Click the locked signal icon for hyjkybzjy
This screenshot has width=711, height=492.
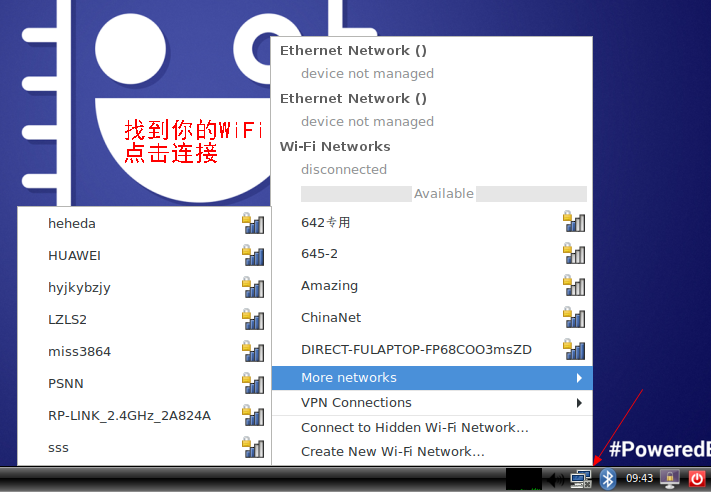point(253,287)
